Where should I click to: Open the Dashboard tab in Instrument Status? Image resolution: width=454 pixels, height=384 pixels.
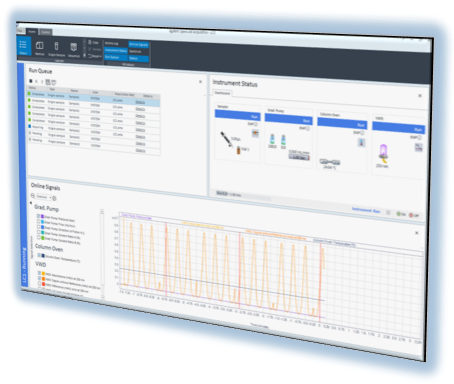pos(222,93)
